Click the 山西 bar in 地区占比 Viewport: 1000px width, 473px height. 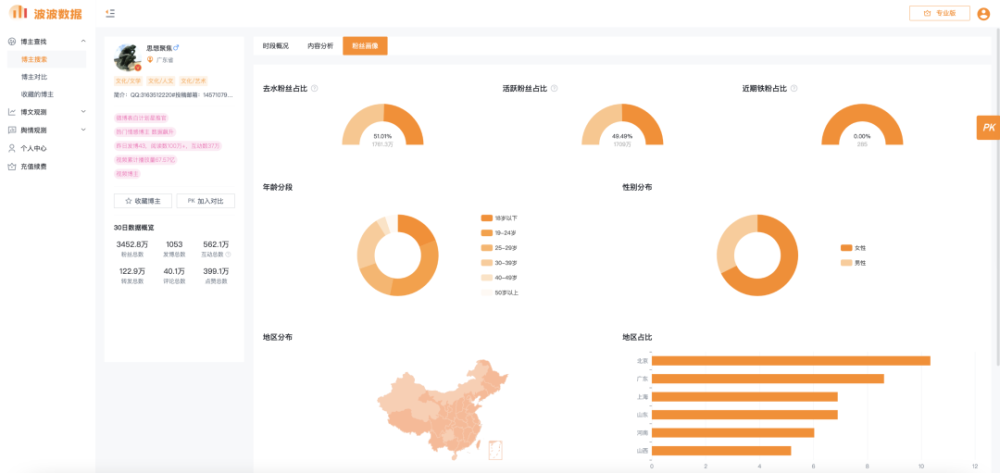pos(721,451)
